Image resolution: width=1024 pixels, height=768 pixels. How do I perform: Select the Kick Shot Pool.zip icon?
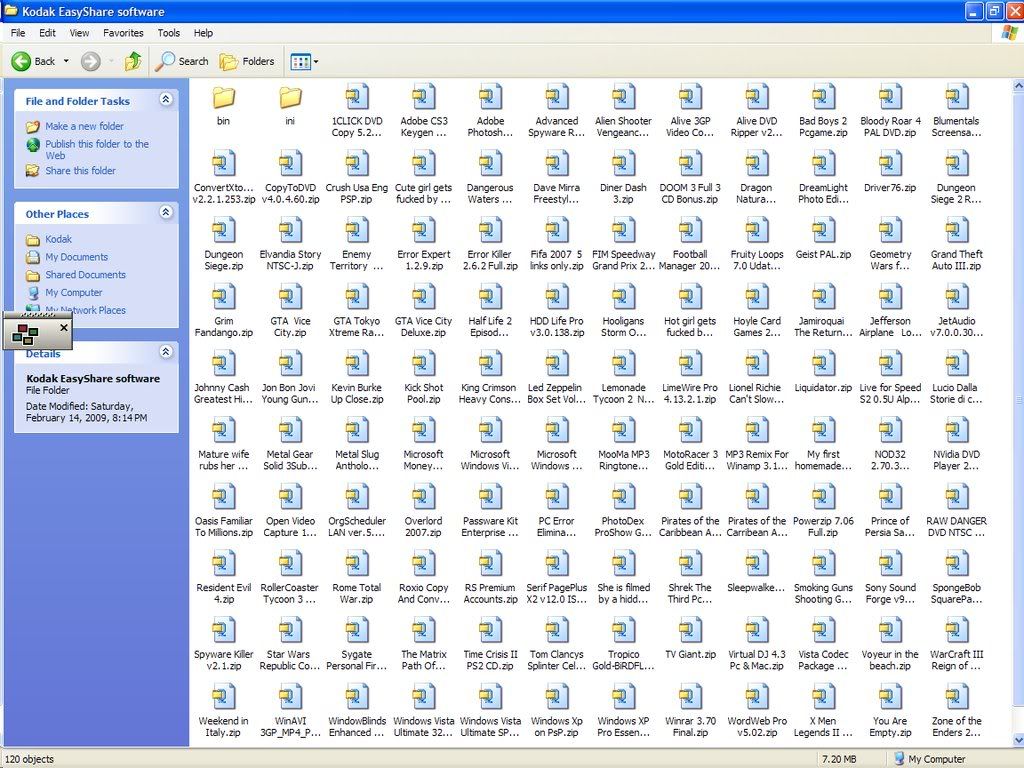point(423,364)
